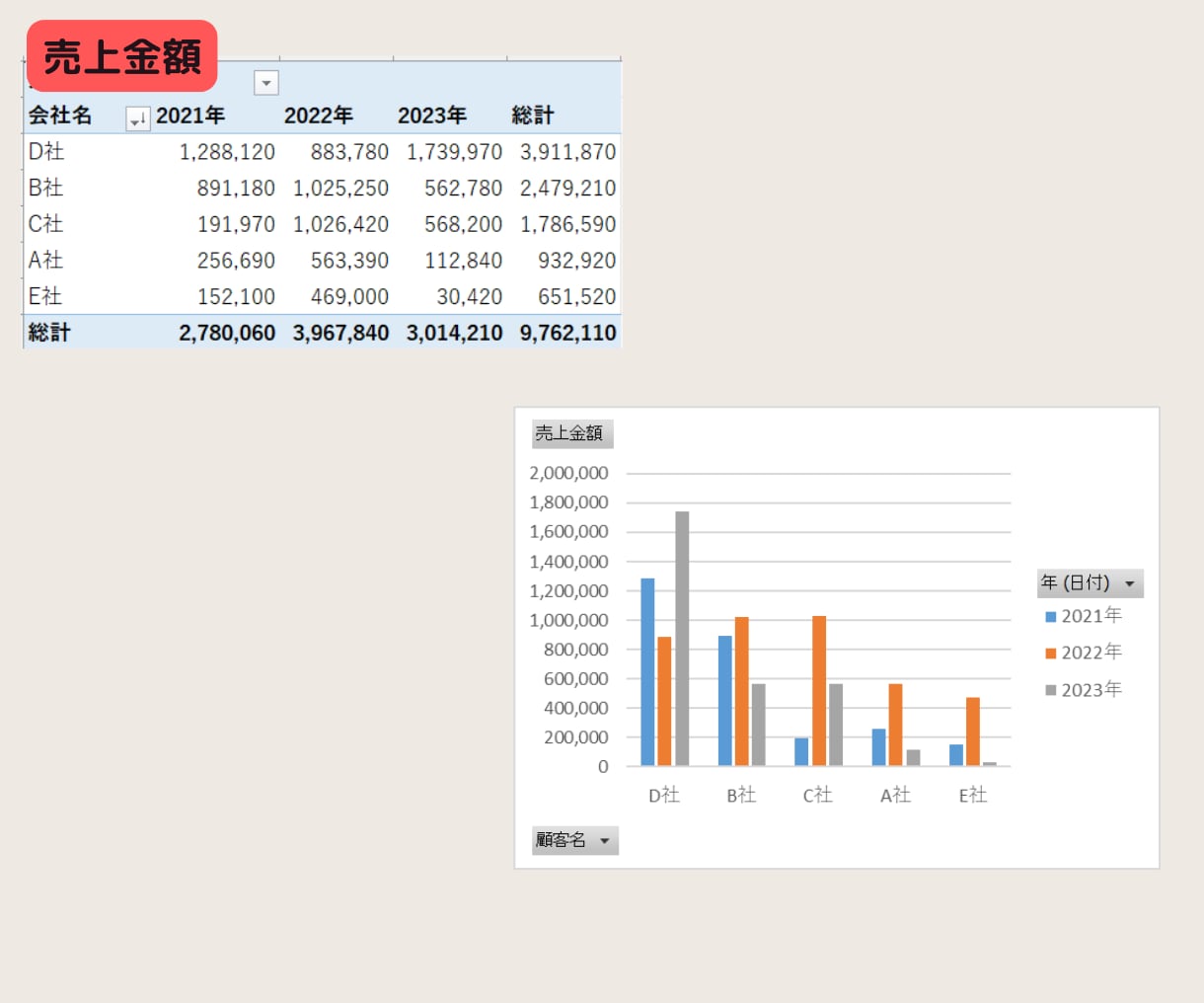
Task: Click cell value 1,026,420
Action: (x=340, y=225)
